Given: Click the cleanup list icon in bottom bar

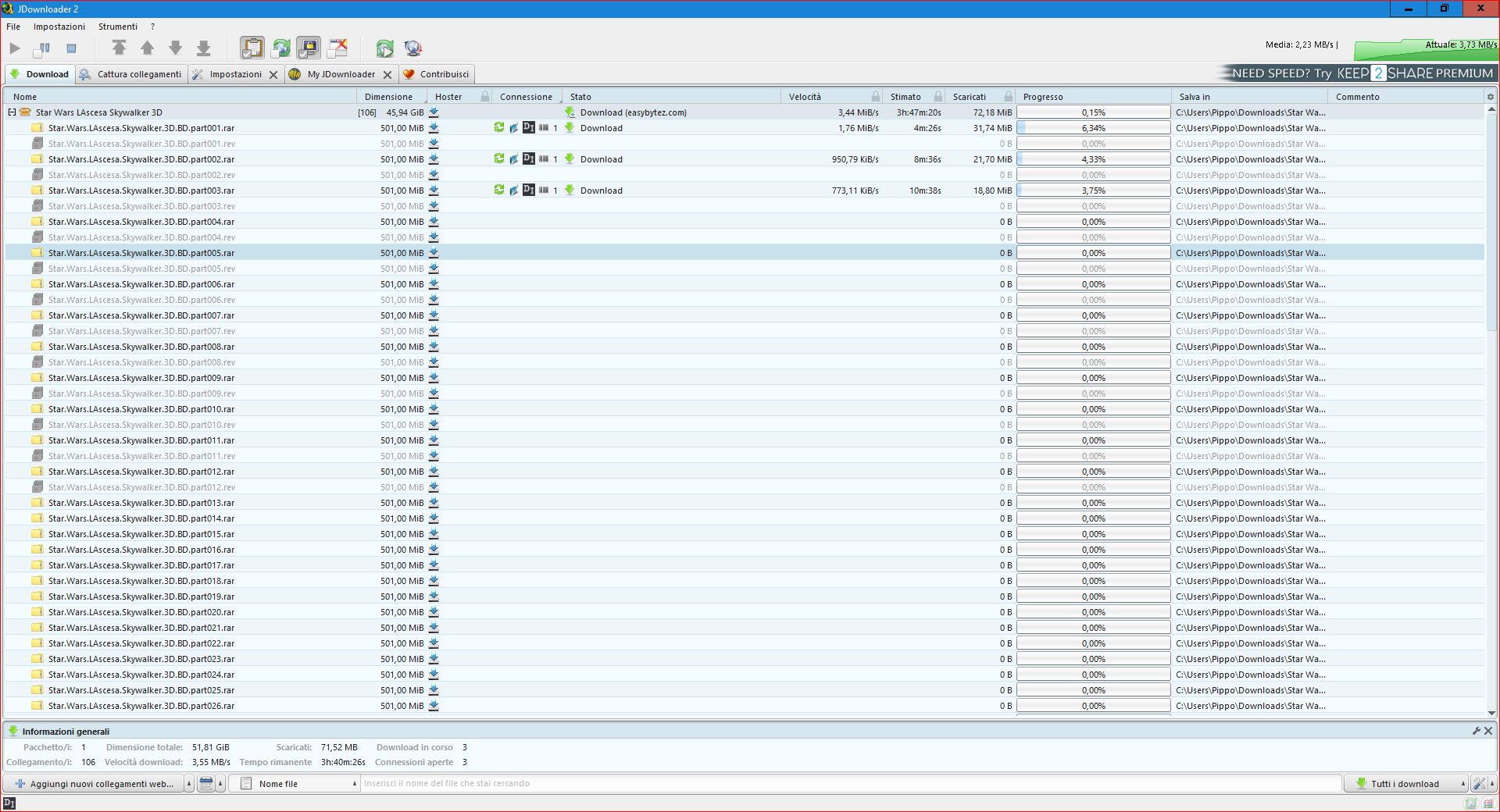Looking at the screenshot, I should pos(206,784).
